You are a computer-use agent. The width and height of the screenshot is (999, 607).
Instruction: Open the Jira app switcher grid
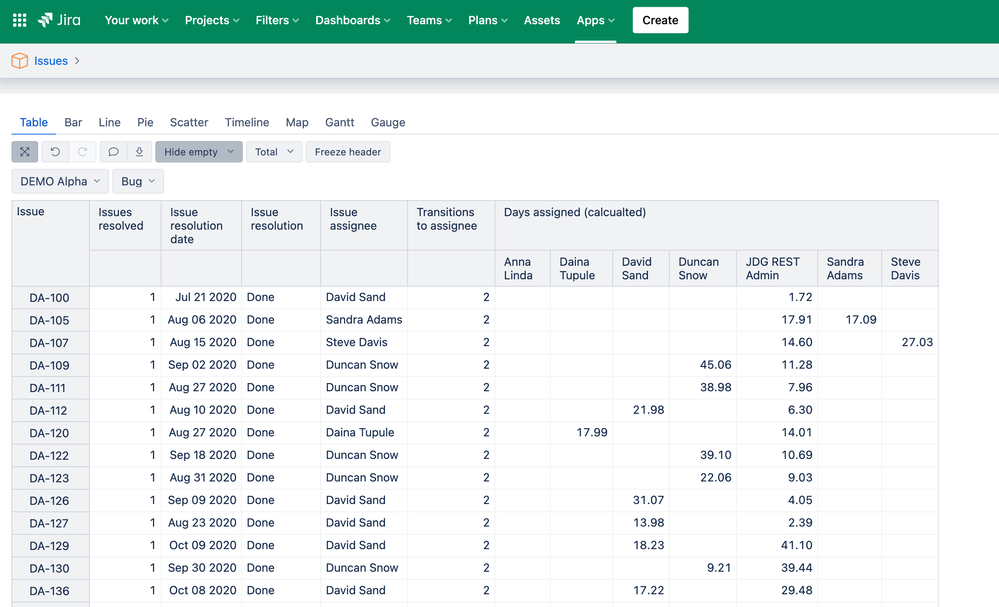click(x=19, y=20)
